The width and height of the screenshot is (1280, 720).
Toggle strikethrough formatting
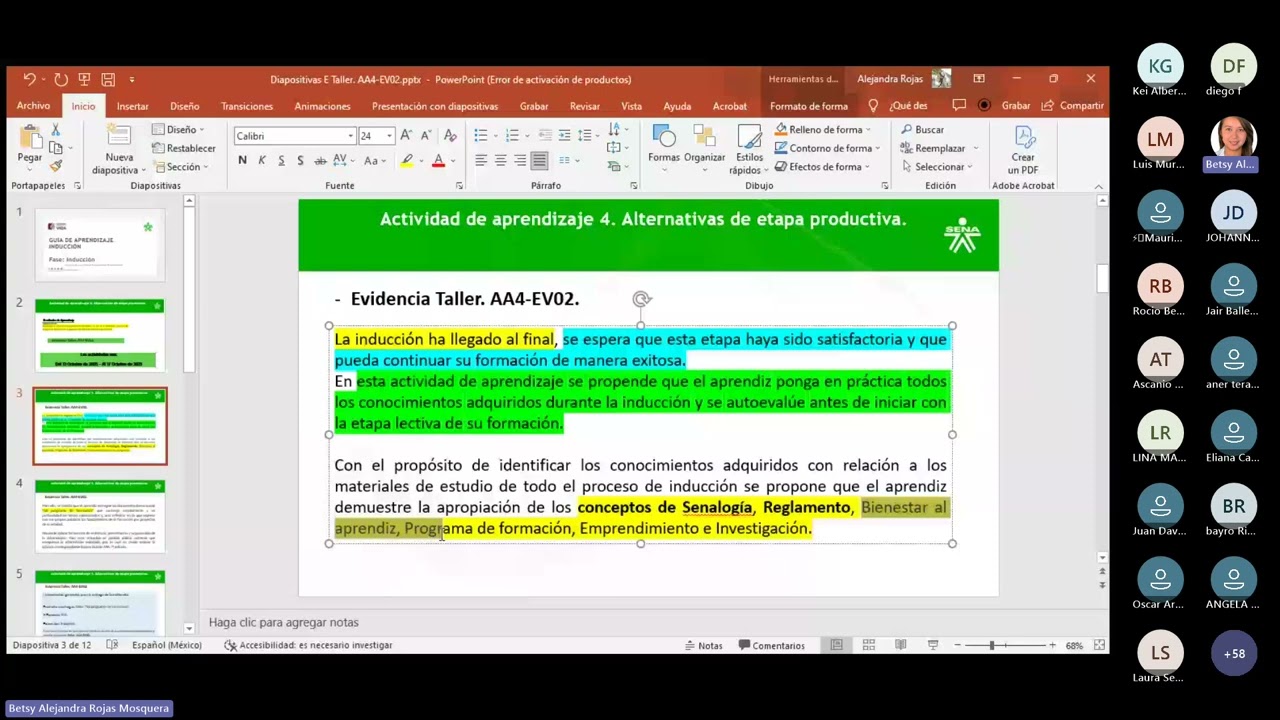click(320, 160)
